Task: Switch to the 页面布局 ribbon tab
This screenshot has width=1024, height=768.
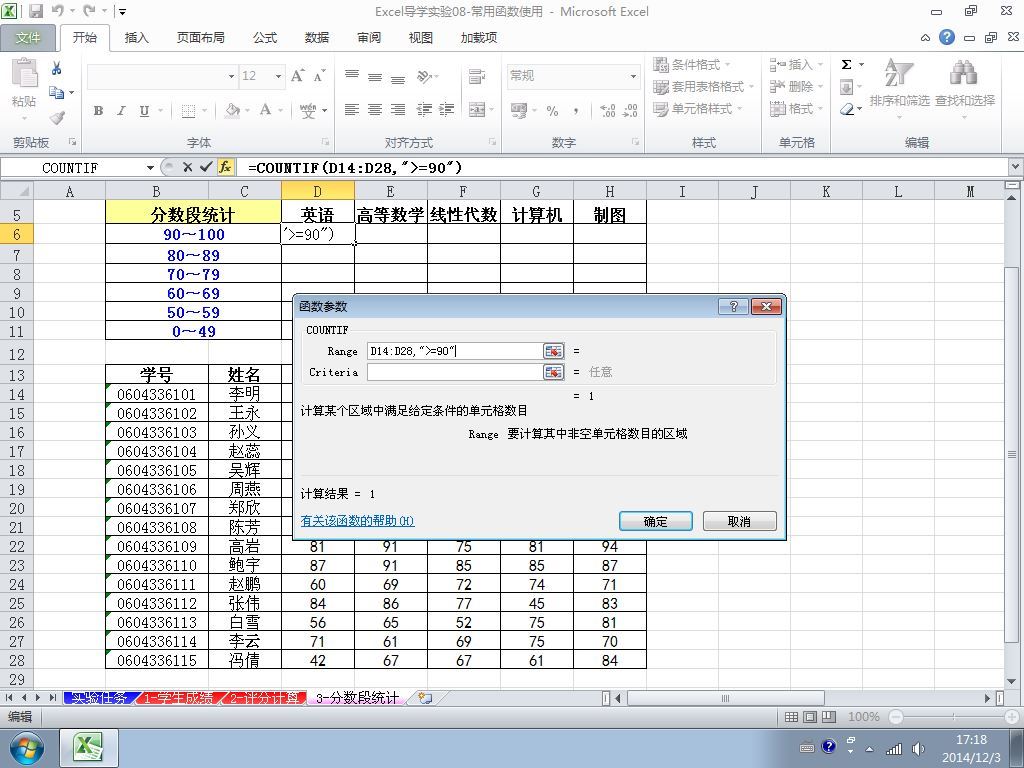Action: 200,38
